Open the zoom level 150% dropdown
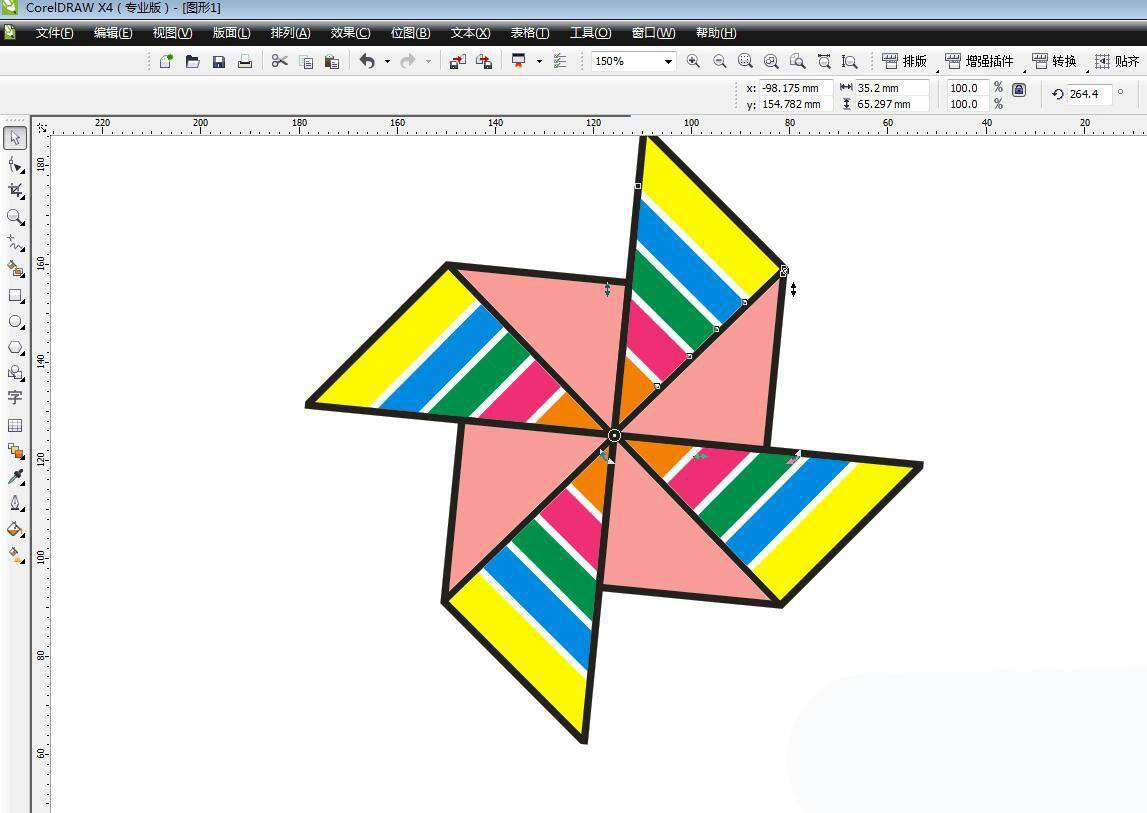This screenshot has height=813, width=1147. point(667,62)
